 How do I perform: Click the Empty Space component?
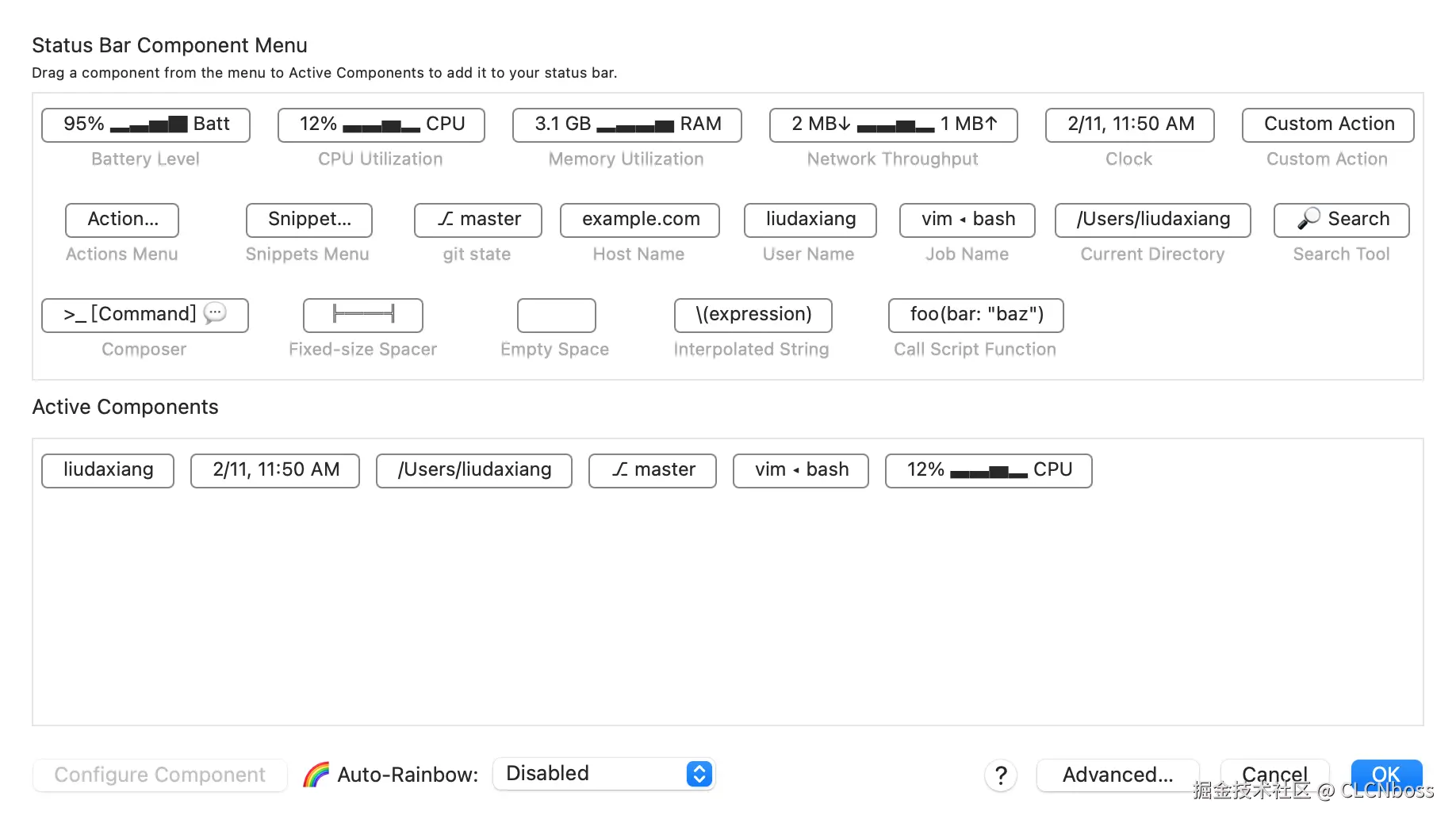pos(556,315)
